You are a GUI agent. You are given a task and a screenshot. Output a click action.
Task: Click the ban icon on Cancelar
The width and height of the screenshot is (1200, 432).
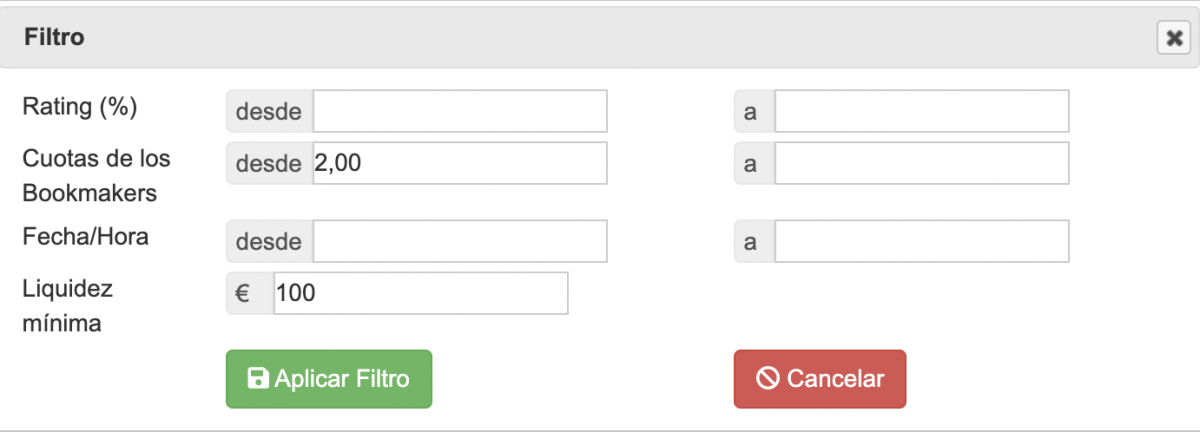[x=767, y=379]
